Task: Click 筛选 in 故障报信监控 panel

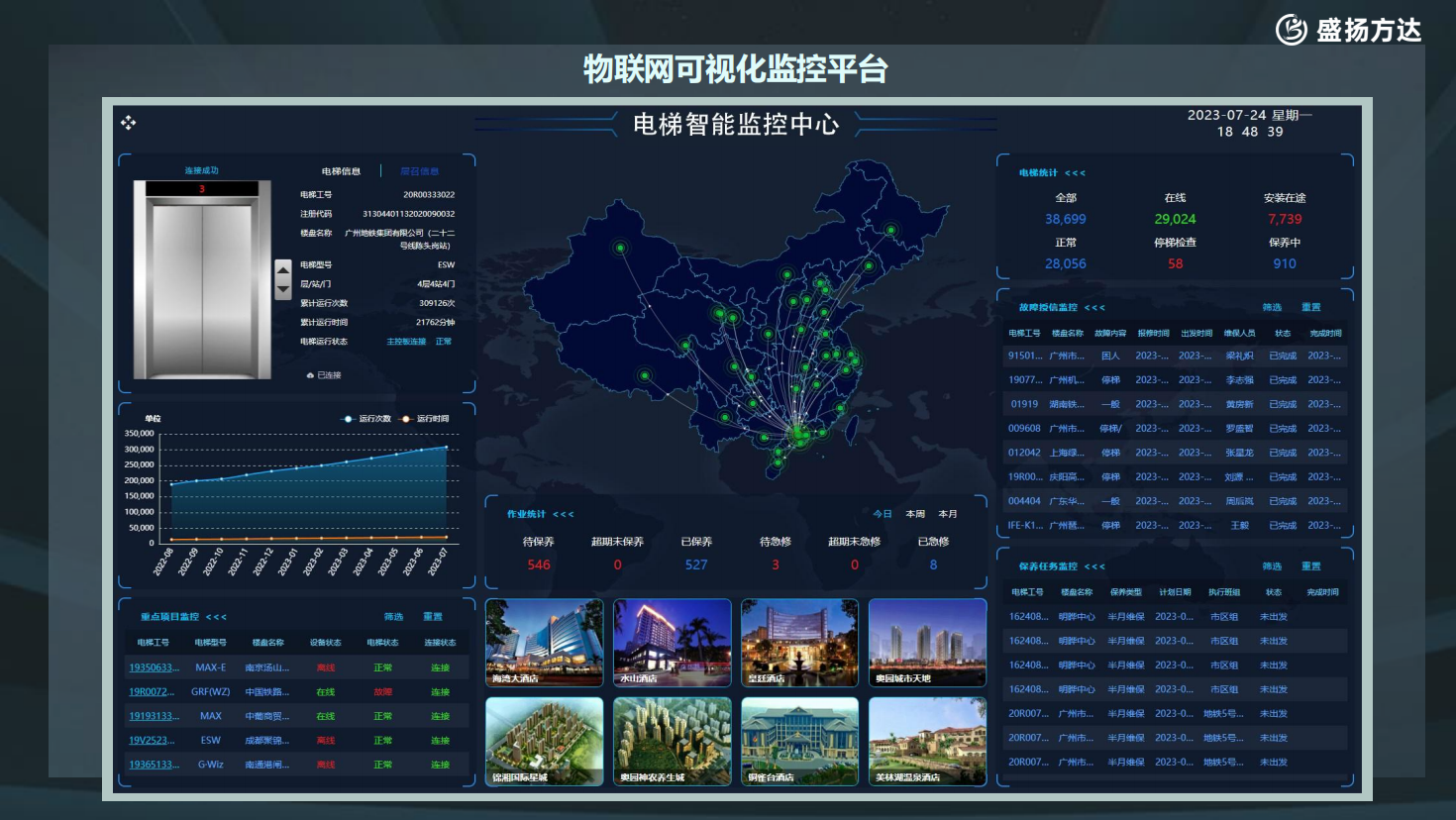Action: click(x=1272, y=308)
